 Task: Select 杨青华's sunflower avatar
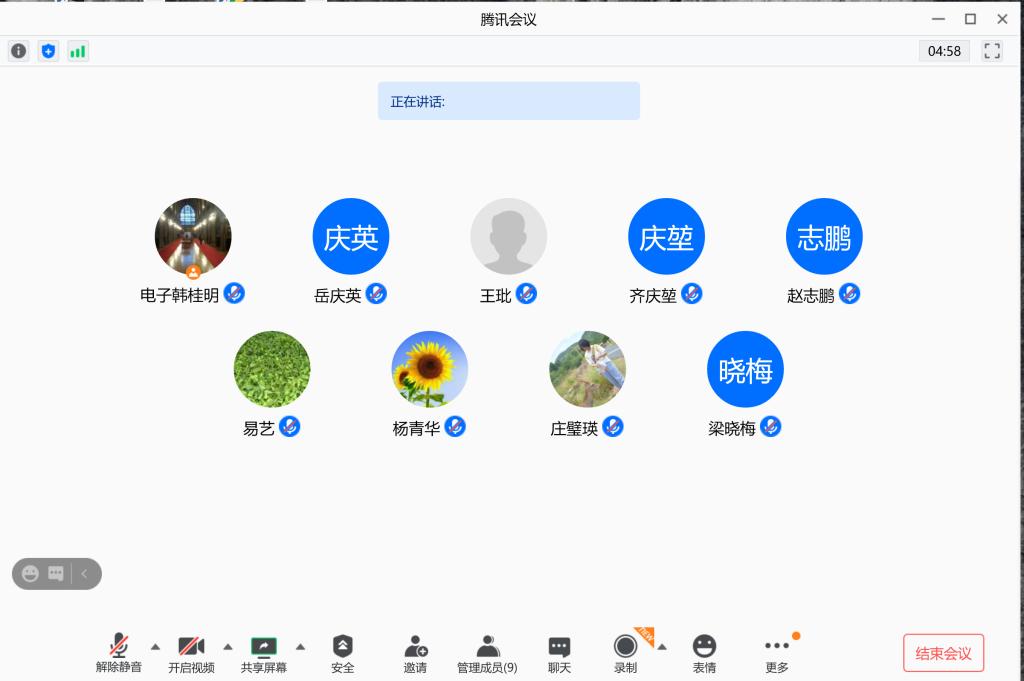tap(429, 369)
